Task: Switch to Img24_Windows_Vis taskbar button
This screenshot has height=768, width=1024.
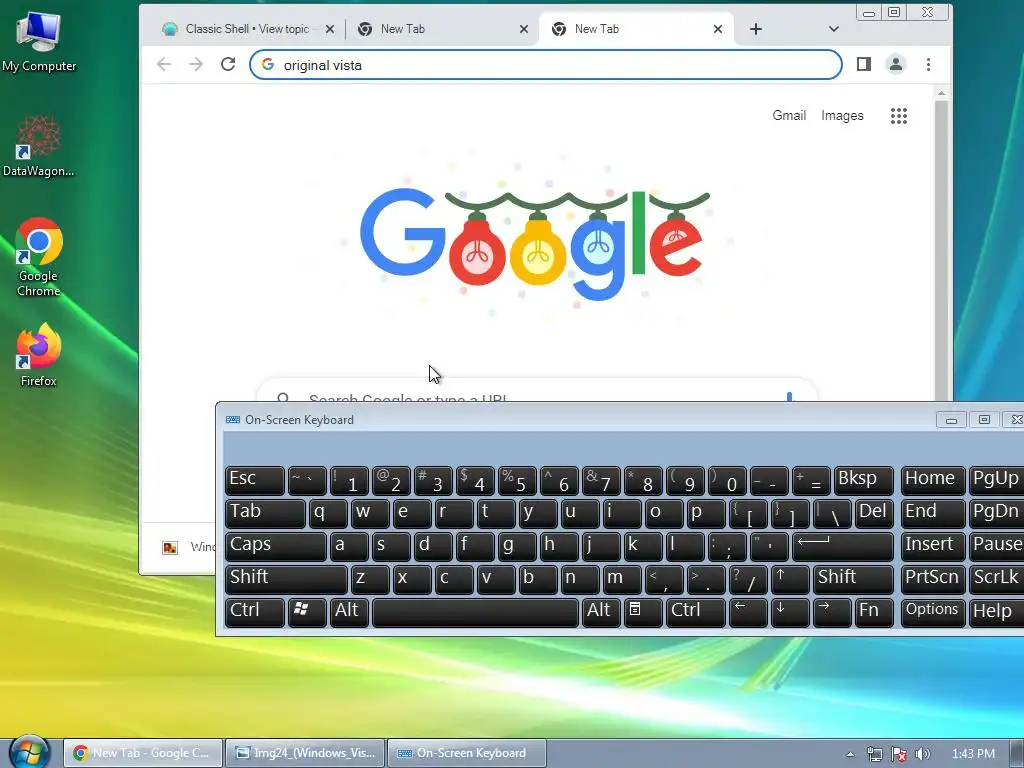Action: [306, 753]
